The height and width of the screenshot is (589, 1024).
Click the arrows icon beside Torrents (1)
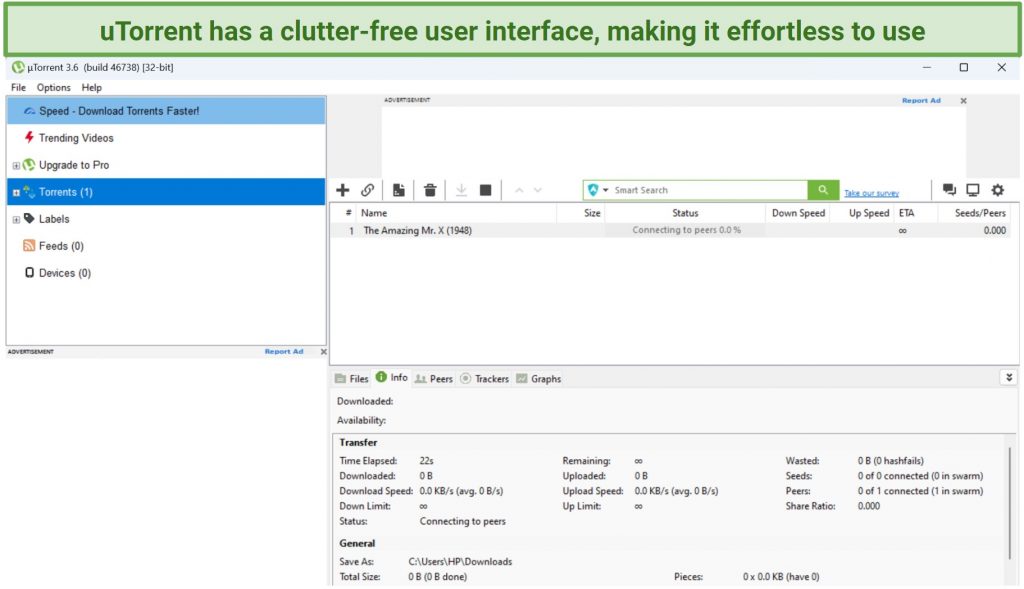[x=29, y=191]
